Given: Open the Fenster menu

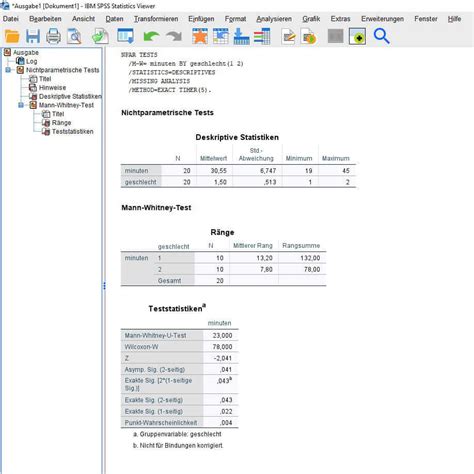Looking at the screenshot, I should click(426, 19).
